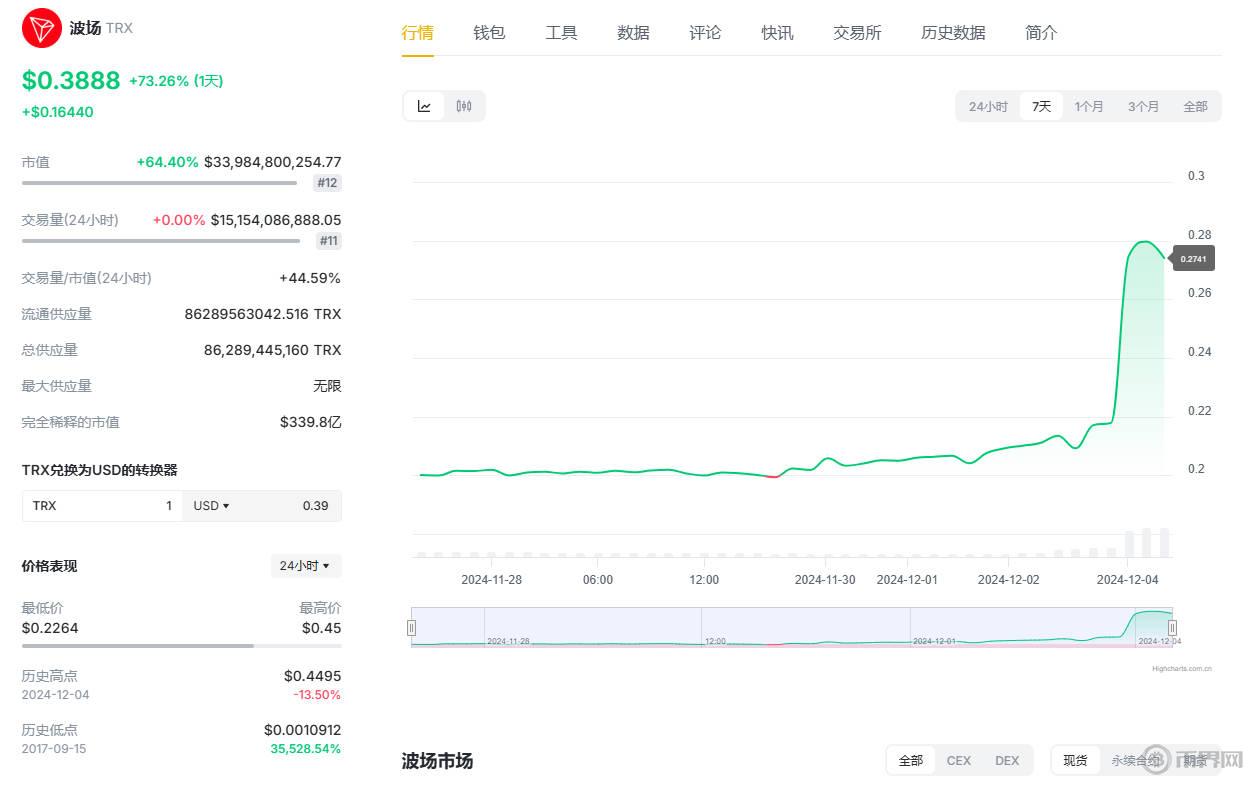Switch to line chart view icon
Viewport: 1254px width, 787px height.
(x=424, y=106)
